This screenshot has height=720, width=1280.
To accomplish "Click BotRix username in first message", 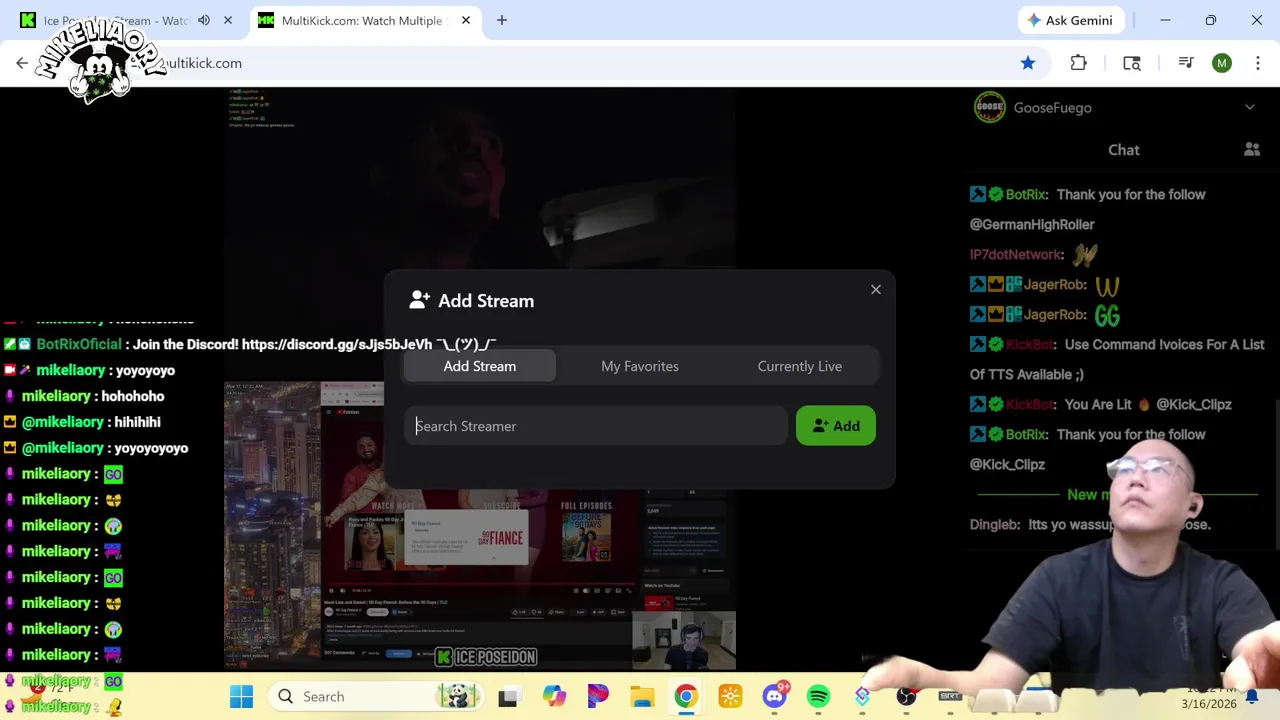I will (1025, 195).
